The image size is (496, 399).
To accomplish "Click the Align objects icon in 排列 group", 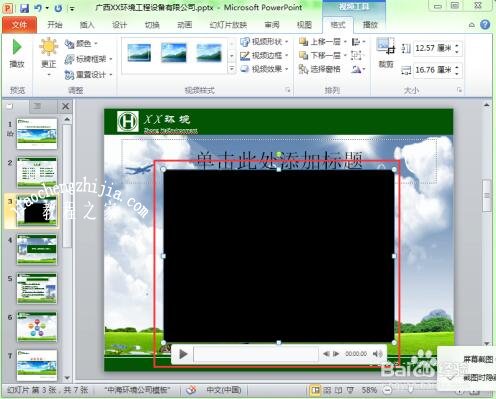I will [358, 42].
